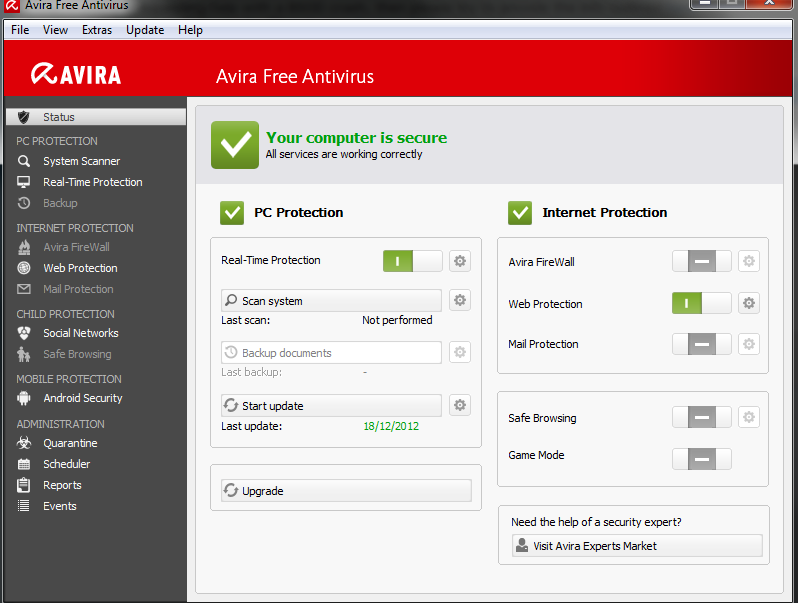Image resolution: width=798 pixels, height=603 pixels.
Task: Open the View menu
Action: 55,30
